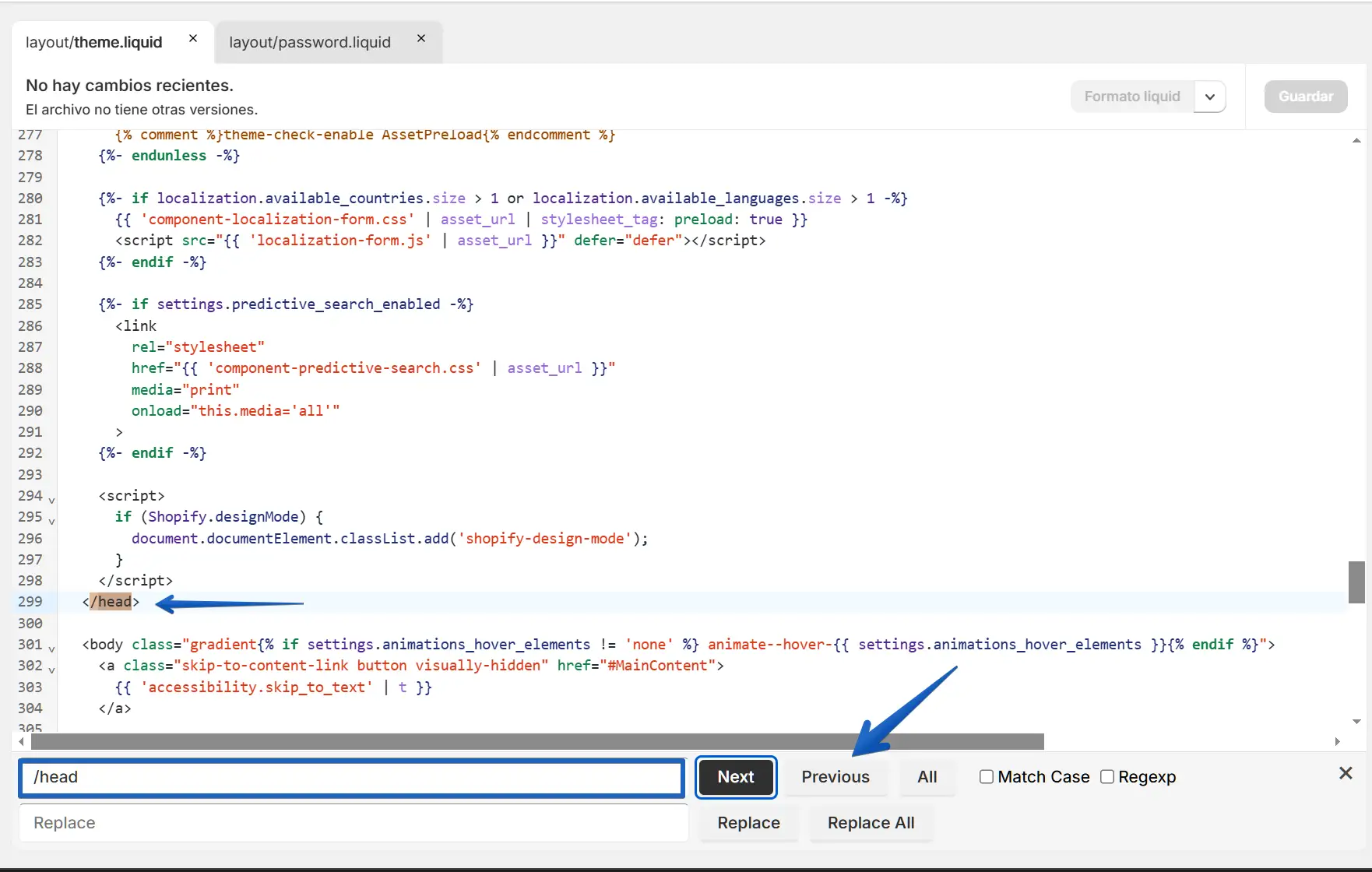
Task: Close the find and replace panel
Action: (x=1345, y=773)
